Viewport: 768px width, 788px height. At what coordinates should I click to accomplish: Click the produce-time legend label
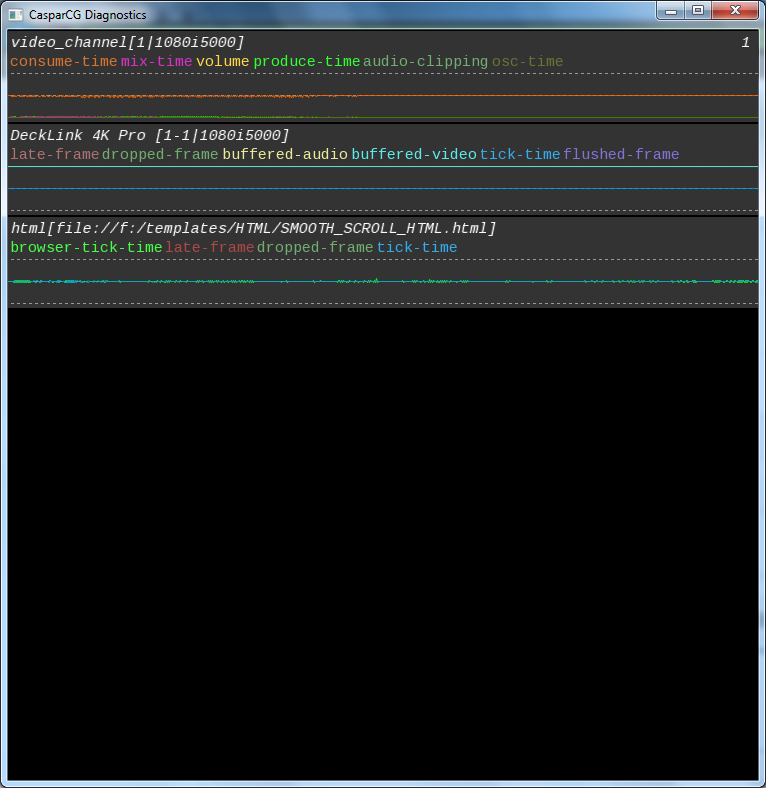point(307,61)
